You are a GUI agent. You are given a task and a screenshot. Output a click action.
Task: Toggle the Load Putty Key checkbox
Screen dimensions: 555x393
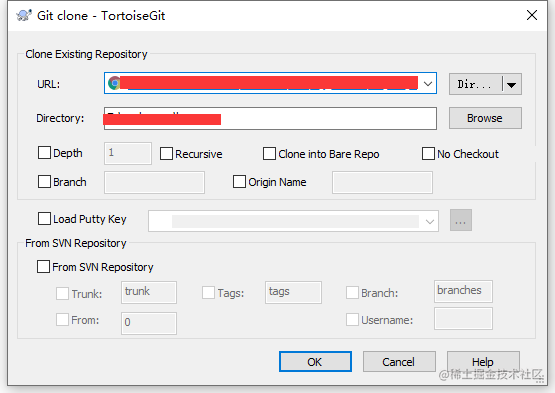(44, 219)
